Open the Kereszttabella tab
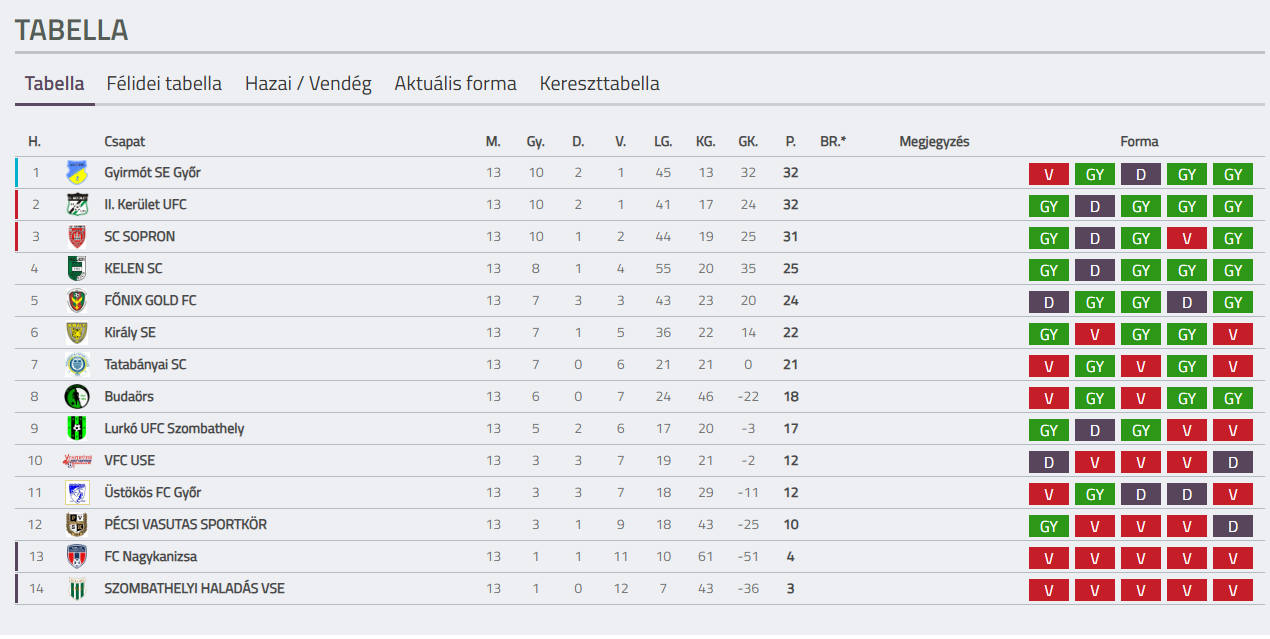1270x639 pixels. coord(599,84)
